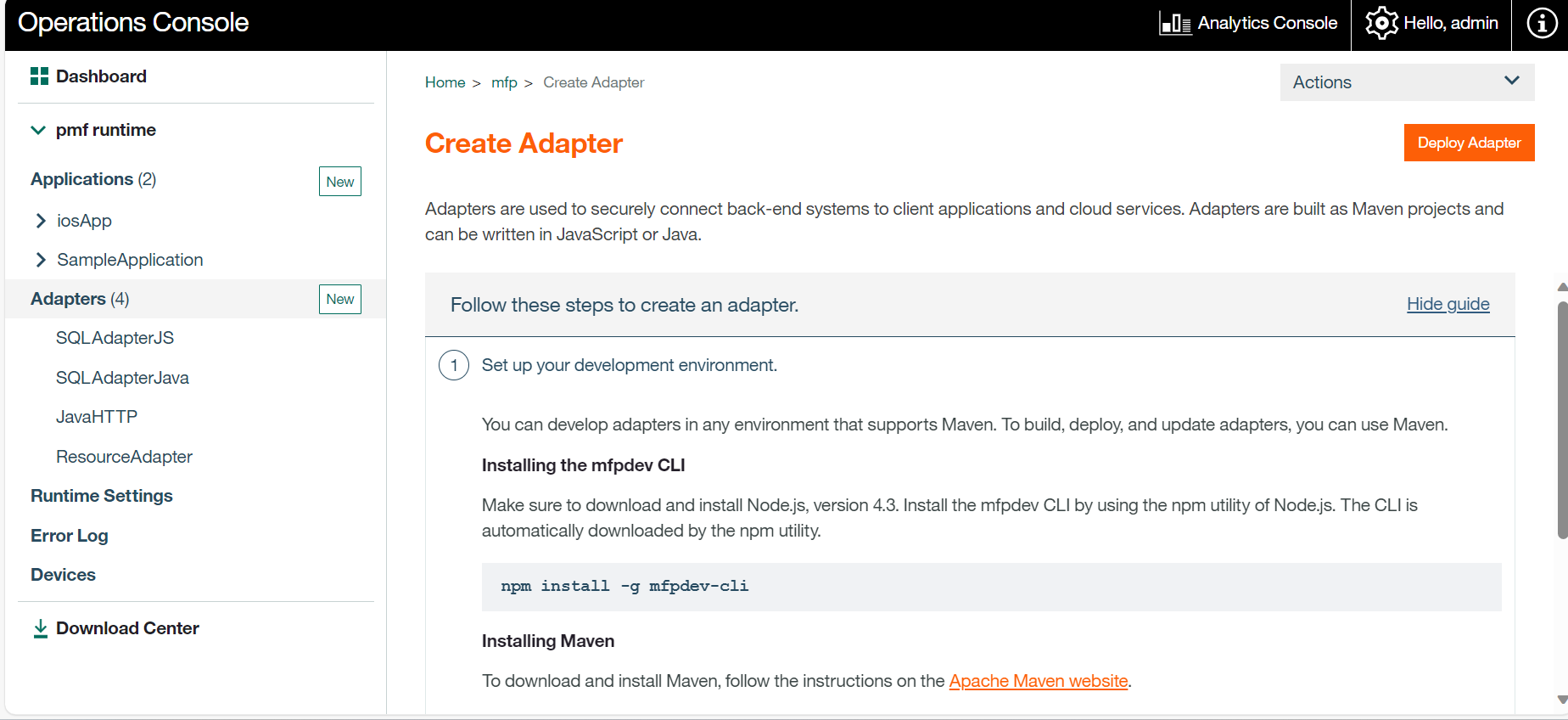Click the Dashboard grid icon
This screenshot has width=1568, height=720.
[x=39, y=76]
